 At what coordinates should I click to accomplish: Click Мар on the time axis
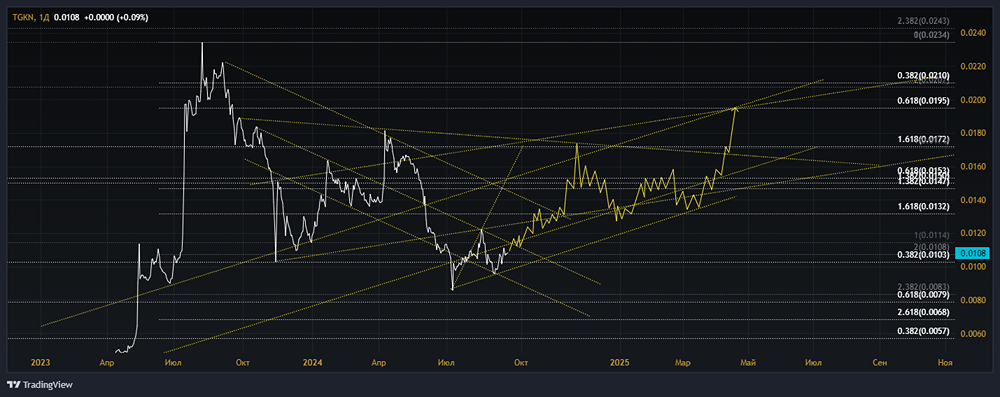pos(683,363)
